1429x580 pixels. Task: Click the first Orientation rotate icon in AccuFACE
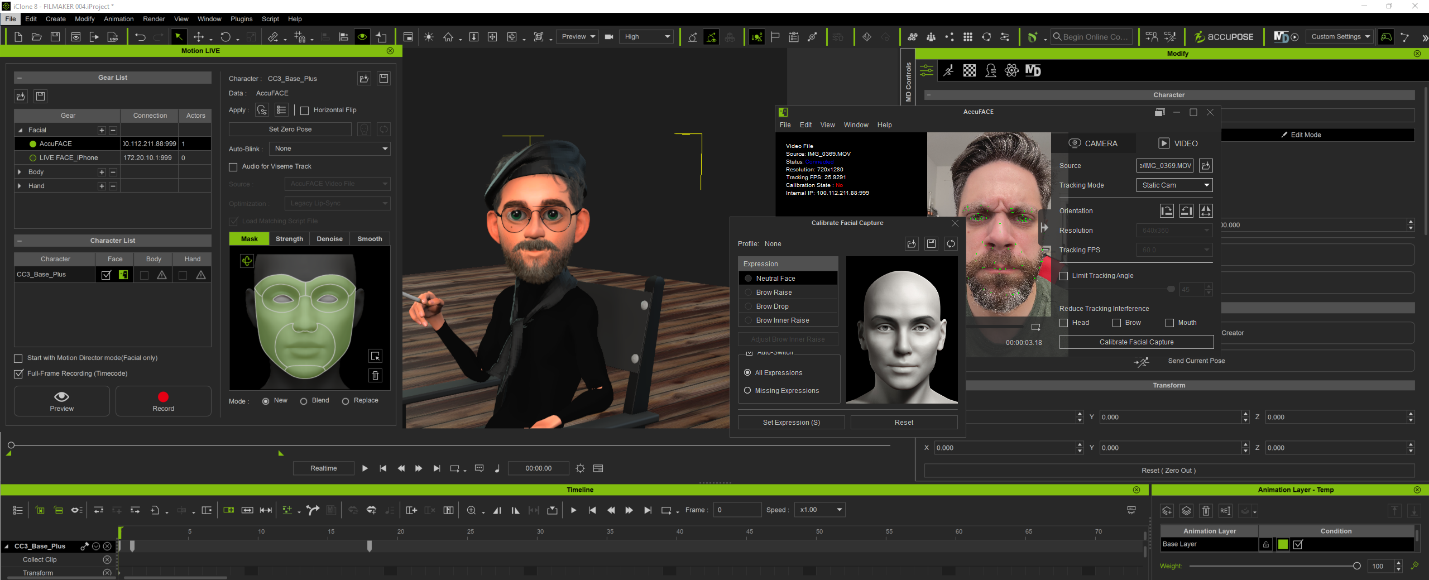point(1166,211)
